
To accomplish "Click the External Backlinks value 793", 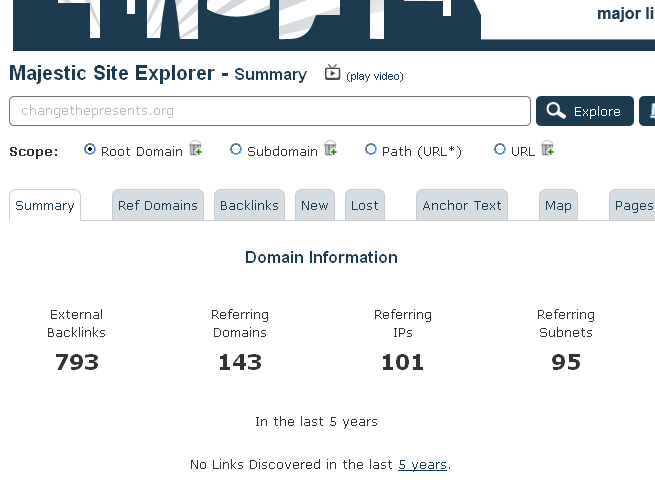I will (77, 362).
